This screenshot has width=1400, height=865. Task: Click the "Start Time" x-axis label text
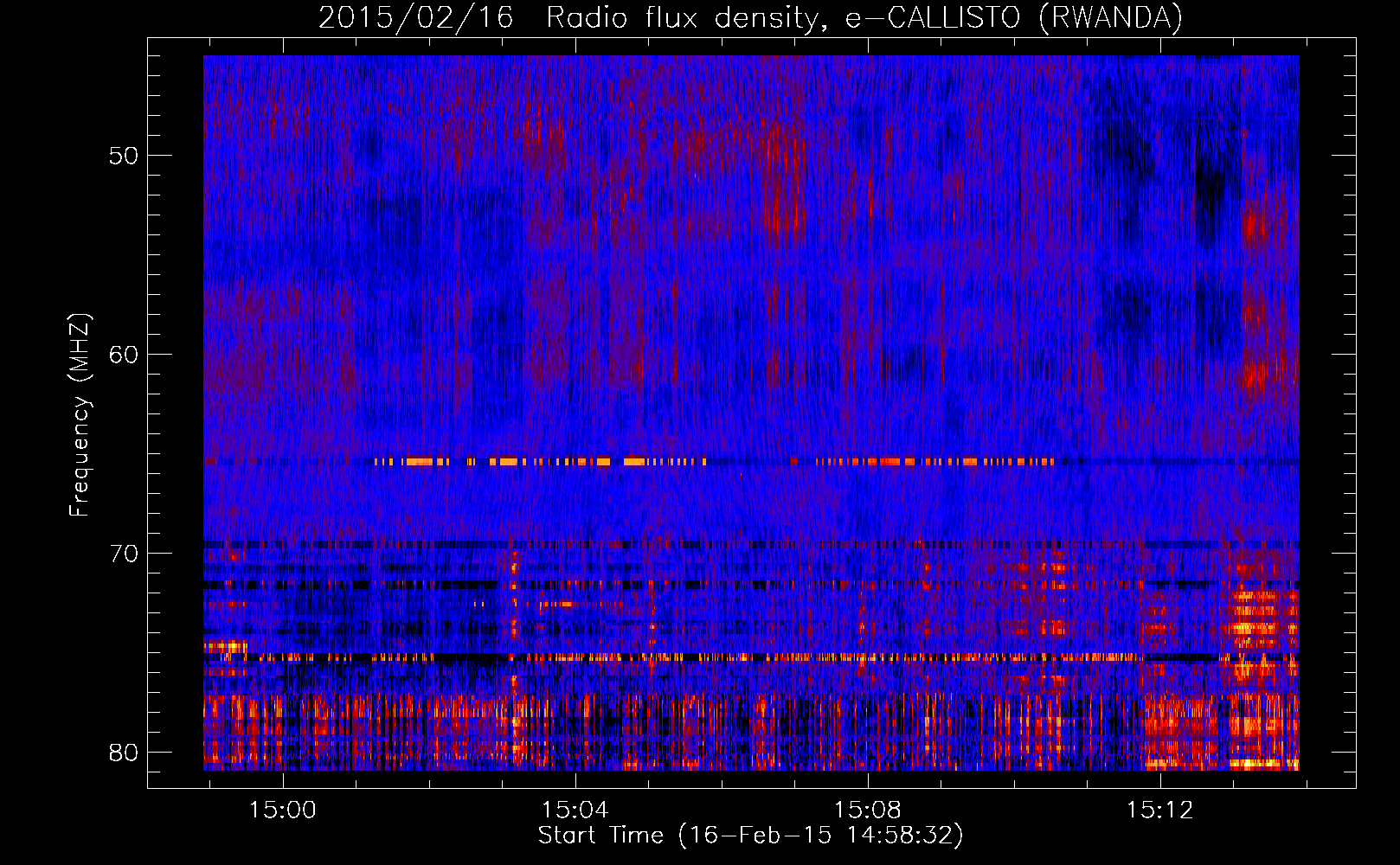(x=600, y=836)
